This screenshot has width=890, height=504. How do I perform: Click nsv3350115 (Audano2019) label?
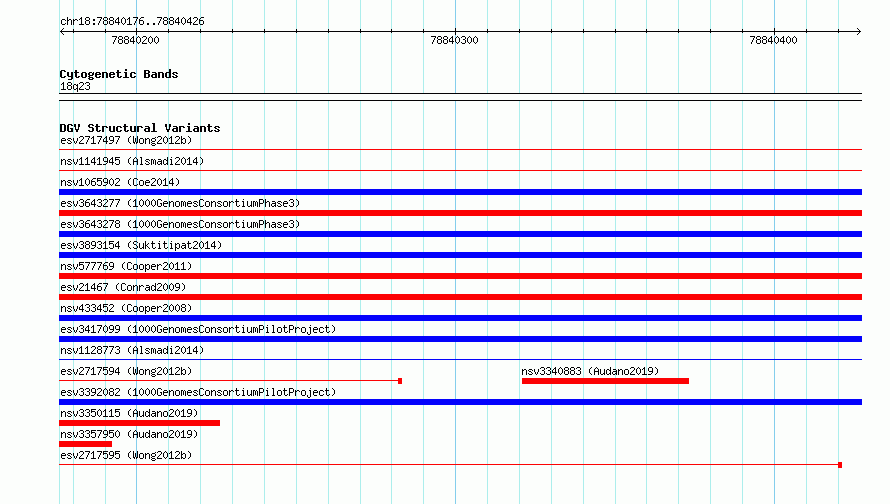129,413
